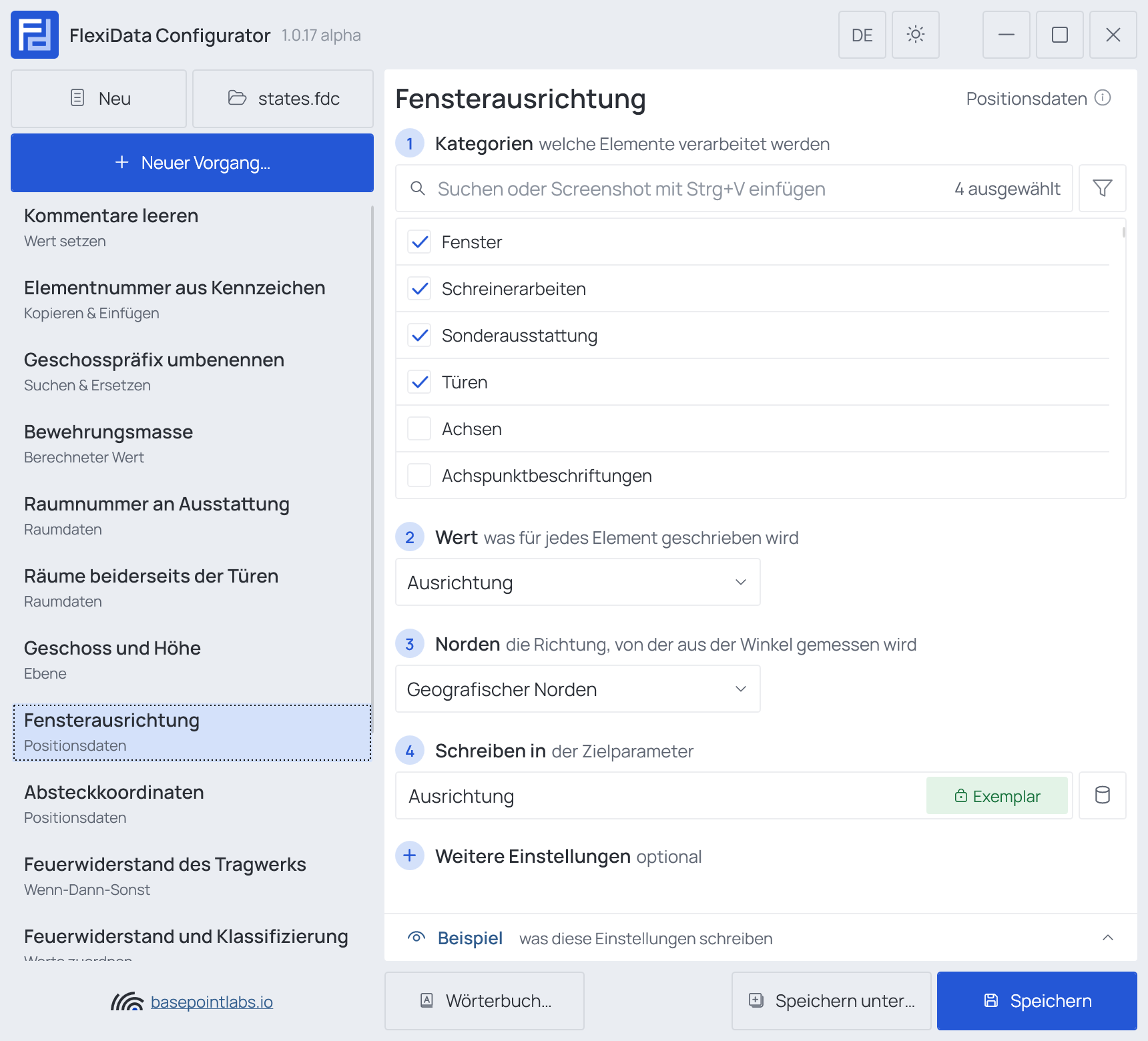Toggle light/dark theme sun icon
Viewport: 1148px width, 1041px height.
point(915,35)
